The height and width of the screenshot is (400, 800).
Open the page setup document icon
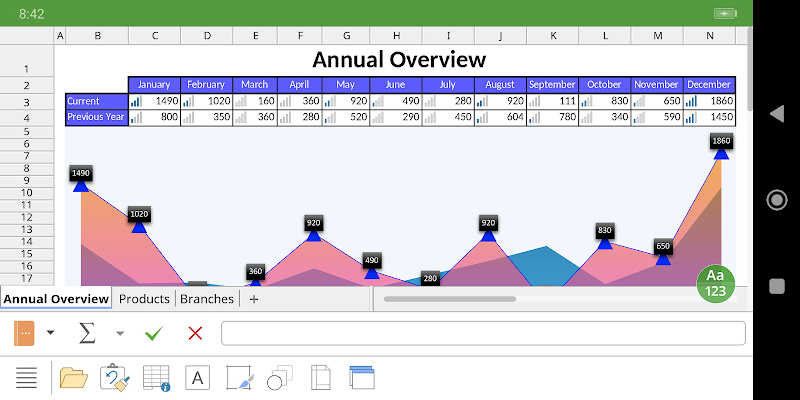pos(321,378)
